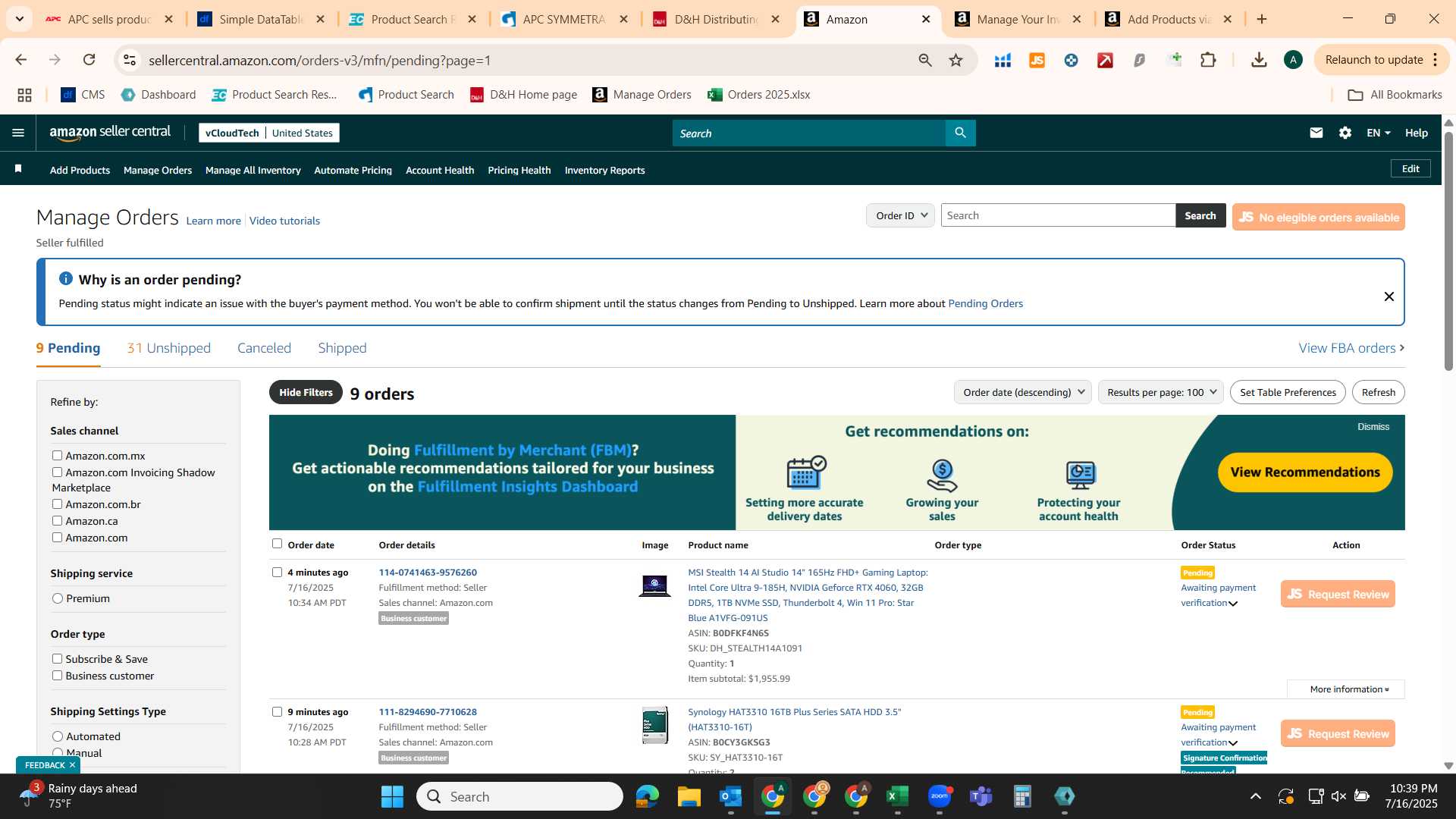Open Results per page dropdown

click(x=1160, y=392)
